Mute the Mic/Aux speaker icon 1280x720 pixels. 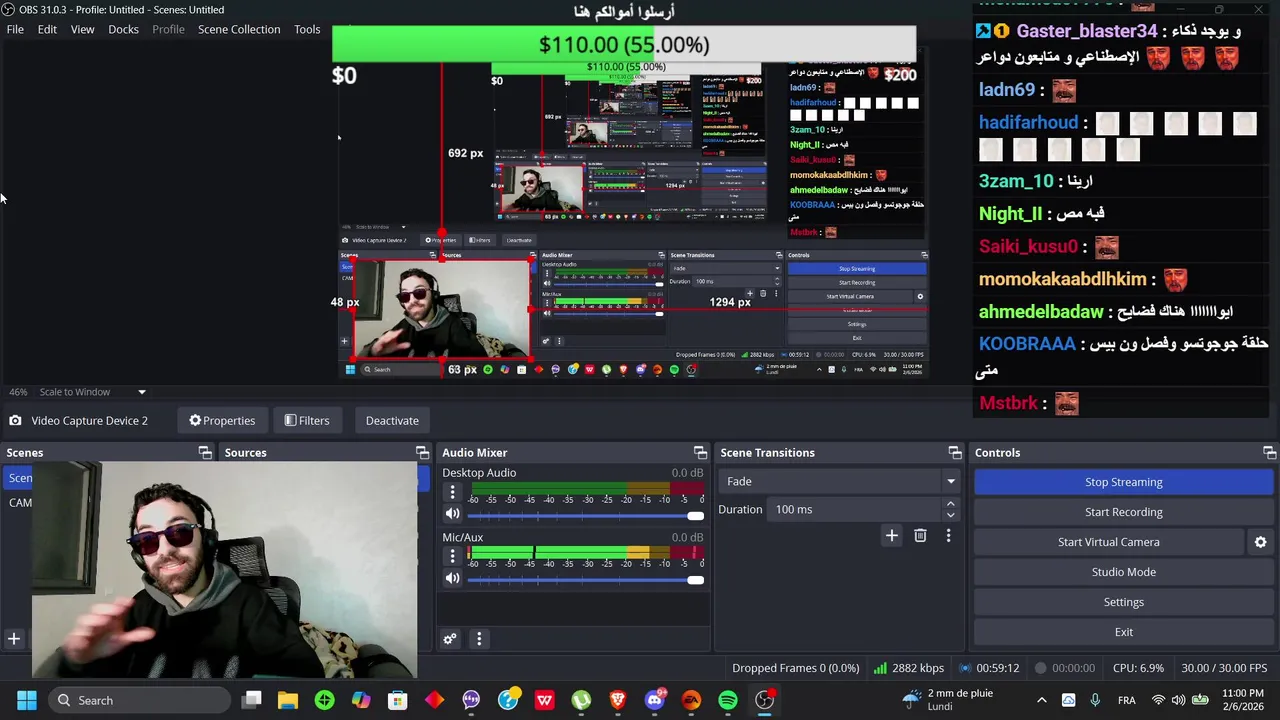point(452,578)
